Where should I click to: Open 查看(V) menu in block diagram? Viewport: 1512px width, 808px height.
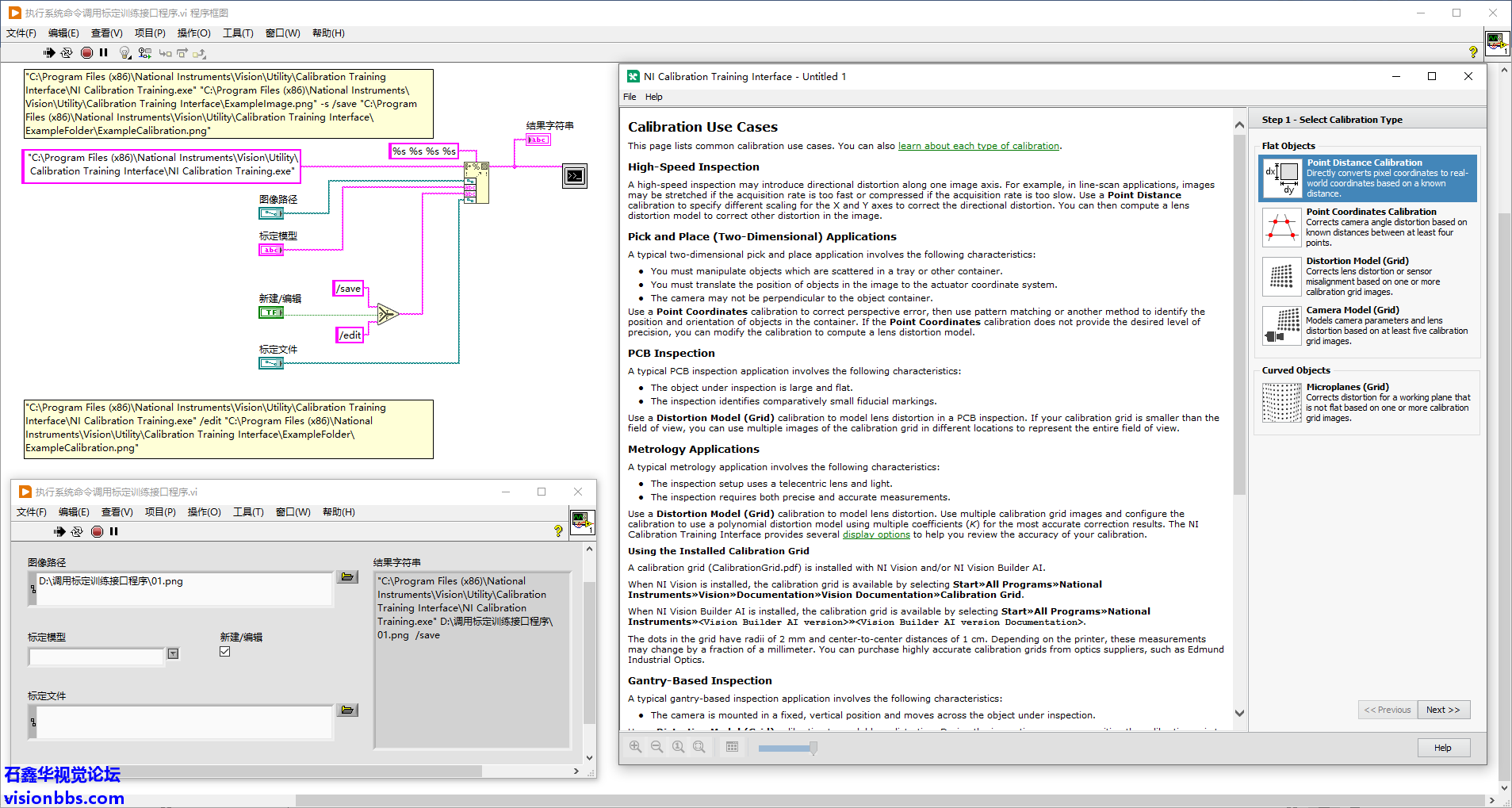tap(106, 33)
